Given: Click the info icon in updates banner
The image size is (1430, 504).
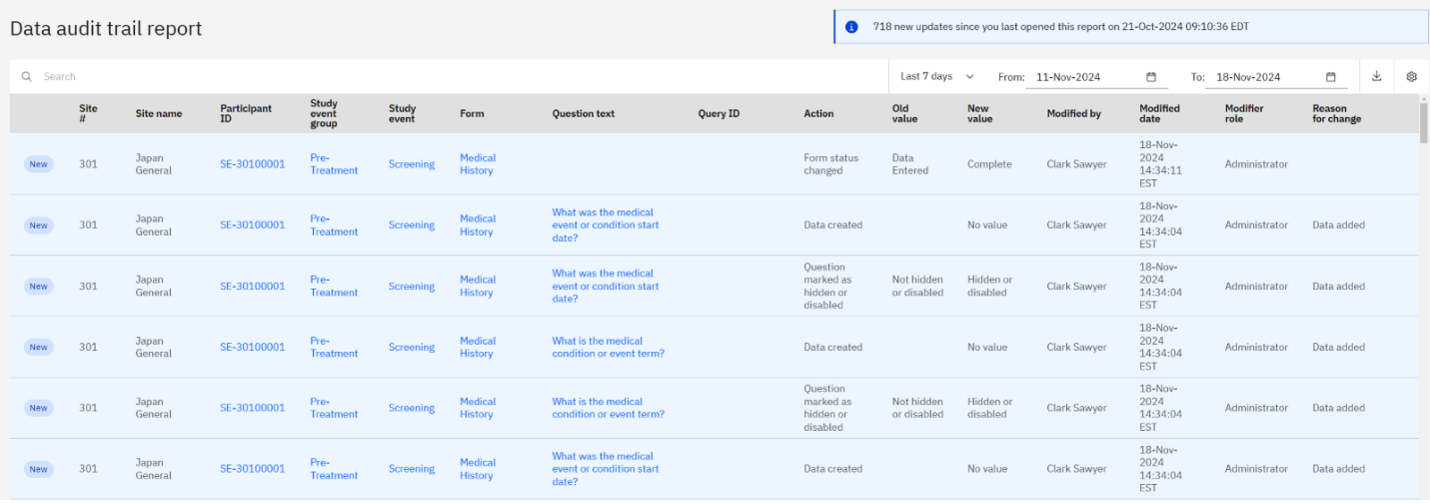Looking at the screenshot, I should click(x=851, y=27).
